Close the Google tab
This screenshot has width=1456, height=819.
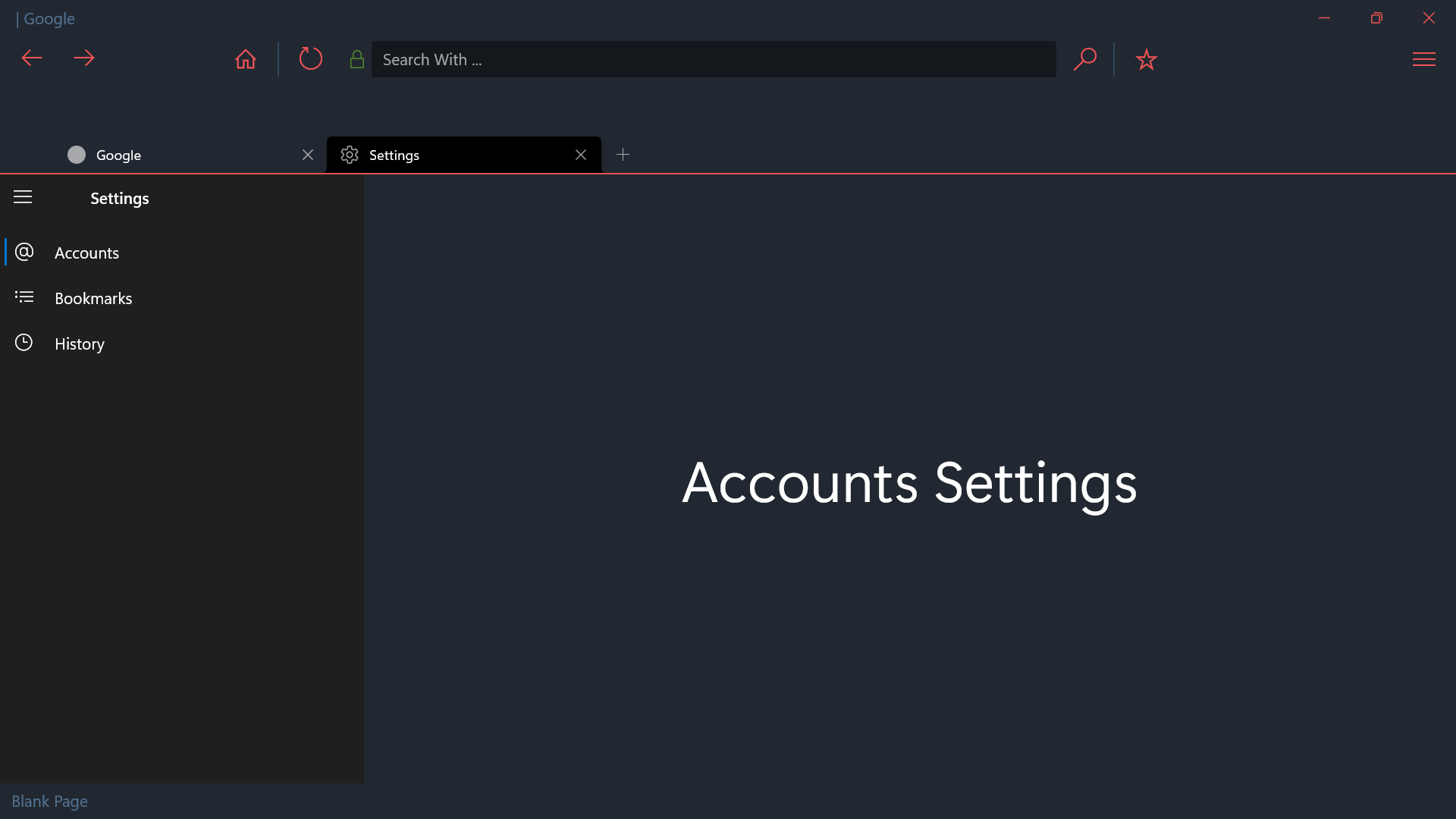tap(307, 155)
